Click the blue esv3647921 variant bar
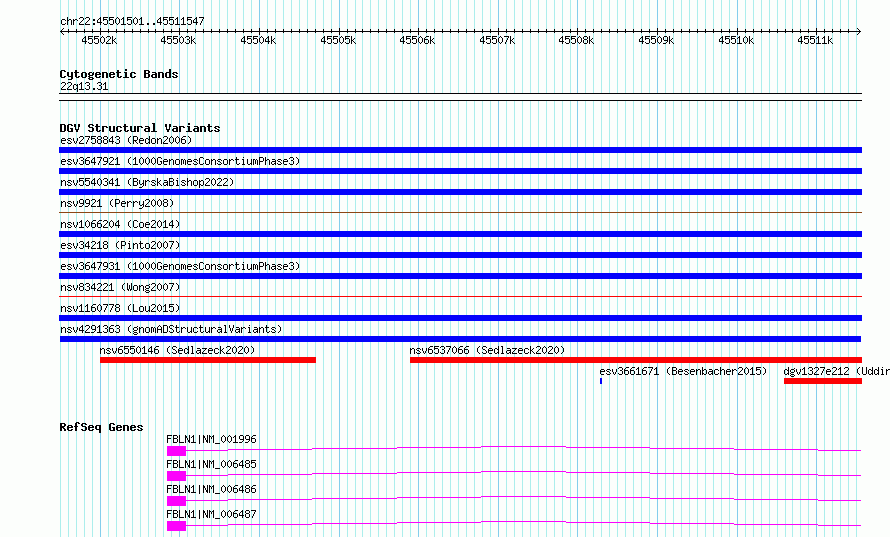 (x=460, y=171)
